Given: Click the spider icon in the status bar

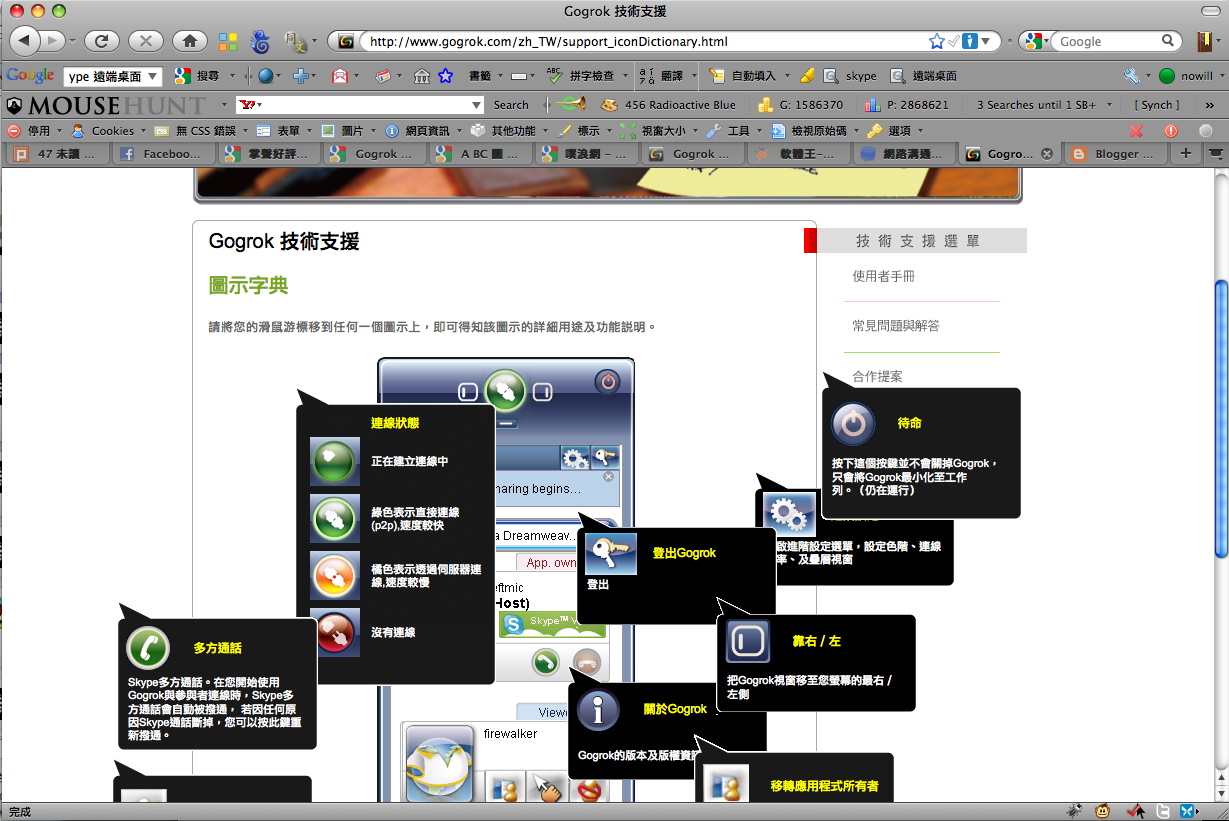Looking at the screenshot, I should click(x=1073, y=811).
